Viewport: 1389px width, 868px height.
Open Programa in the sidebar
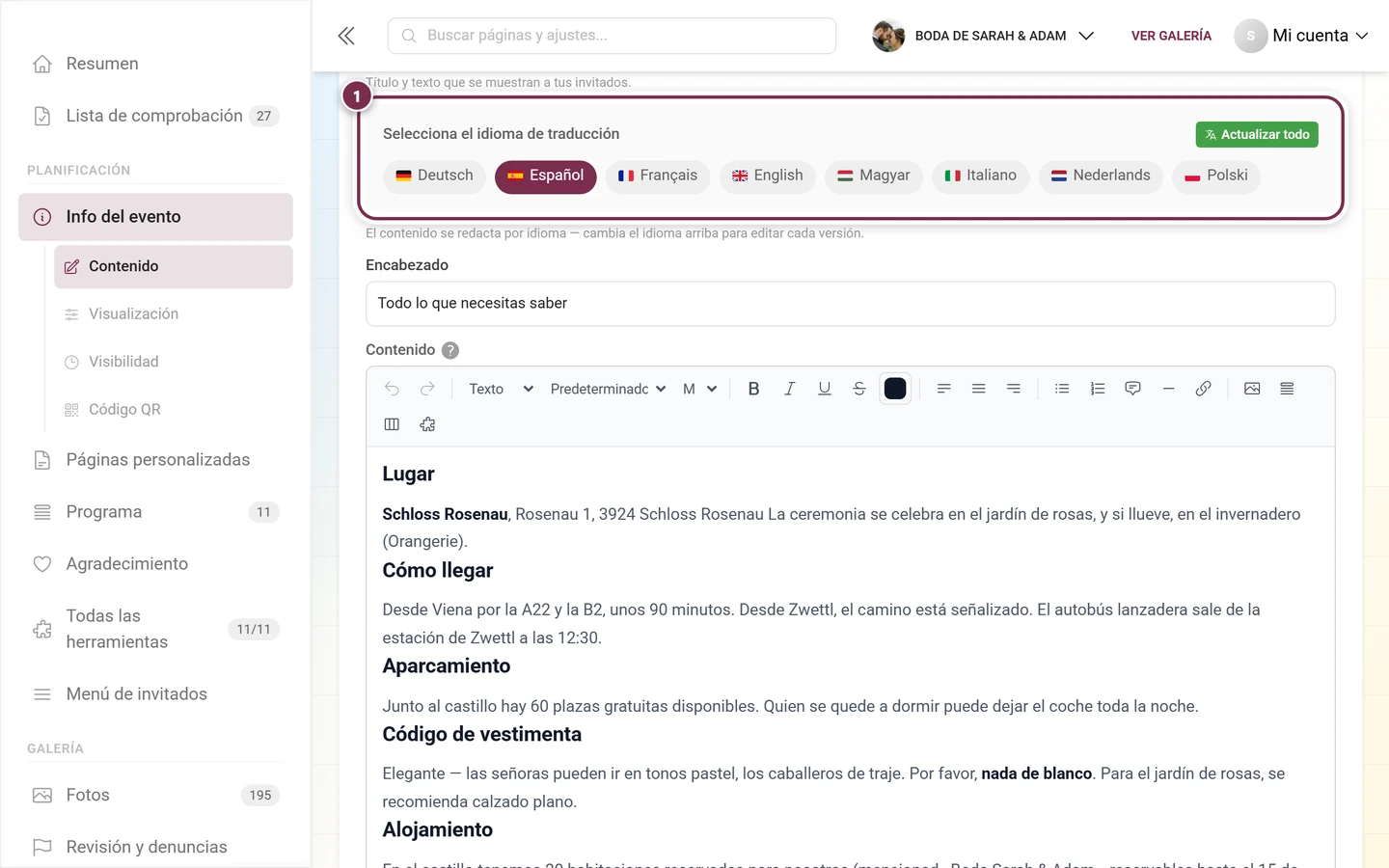point(155,512)
